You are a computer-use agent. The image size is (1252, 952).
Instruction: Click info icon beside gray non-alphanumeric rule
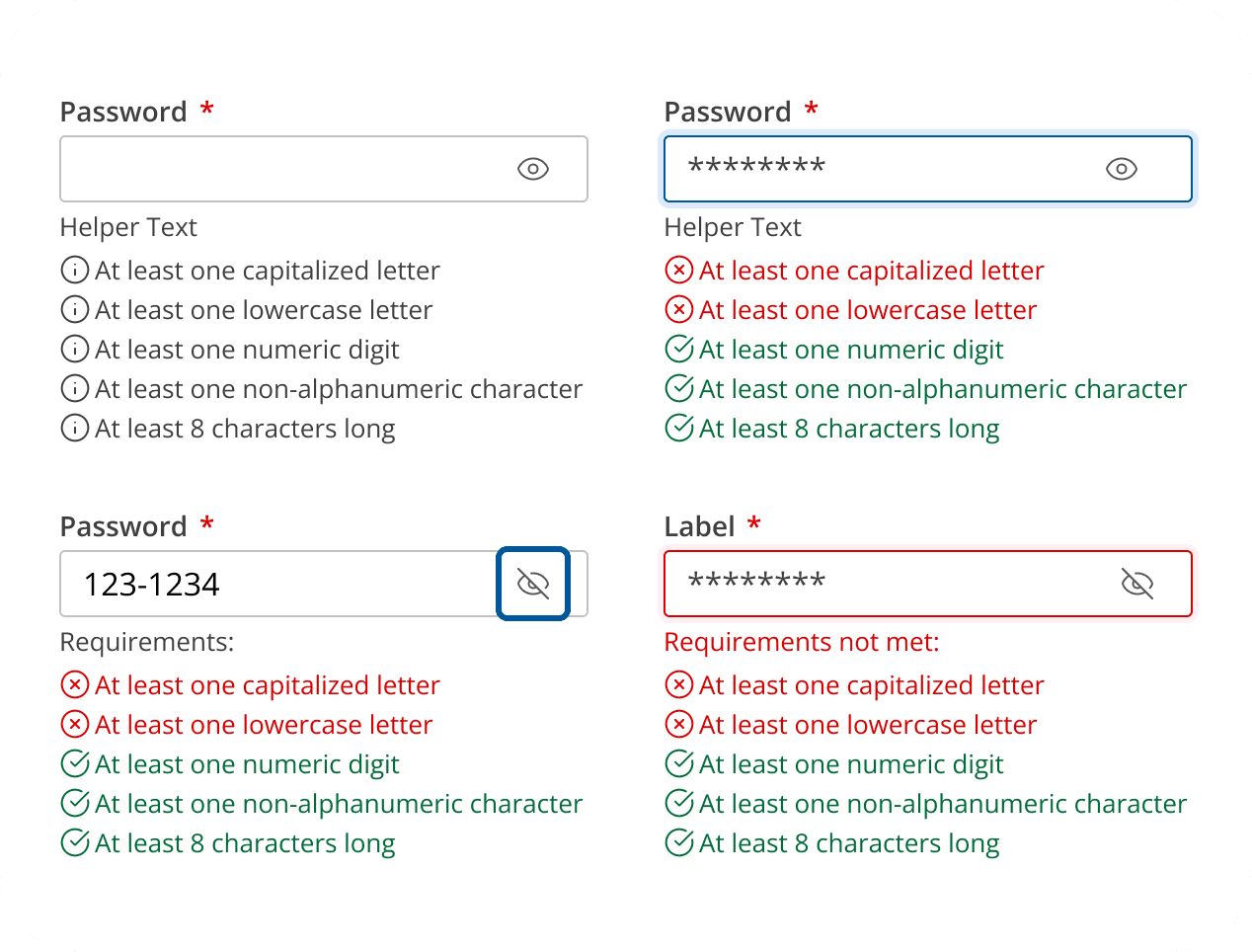[x=75, y=388]
